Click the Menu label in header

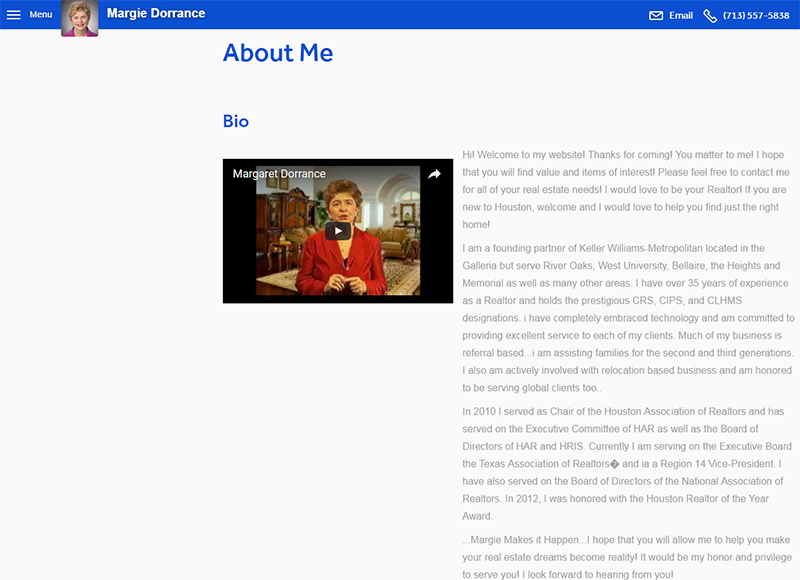pos(41,15)
